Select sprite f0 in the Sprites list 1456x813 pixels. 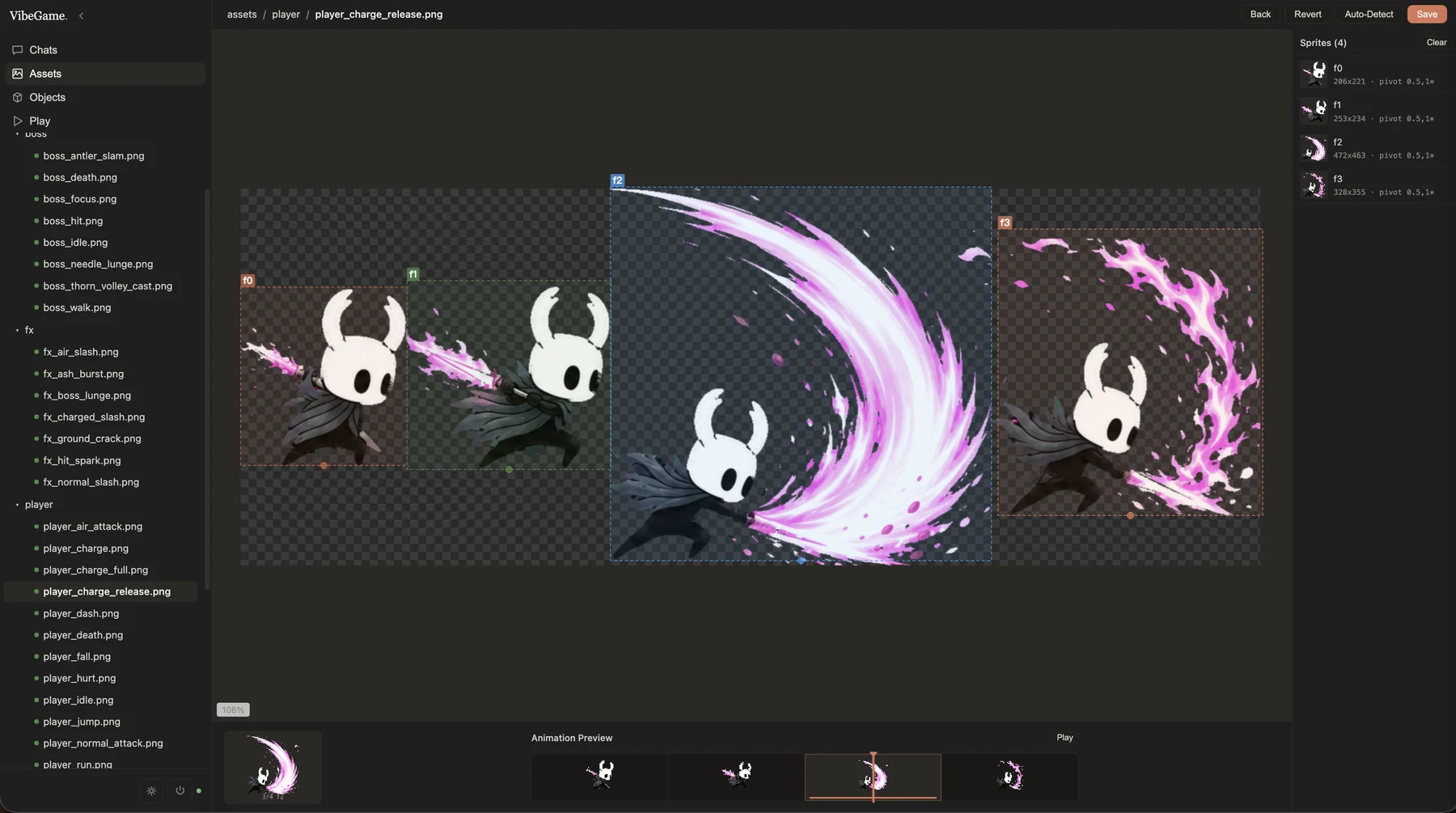click(1373, 74)
